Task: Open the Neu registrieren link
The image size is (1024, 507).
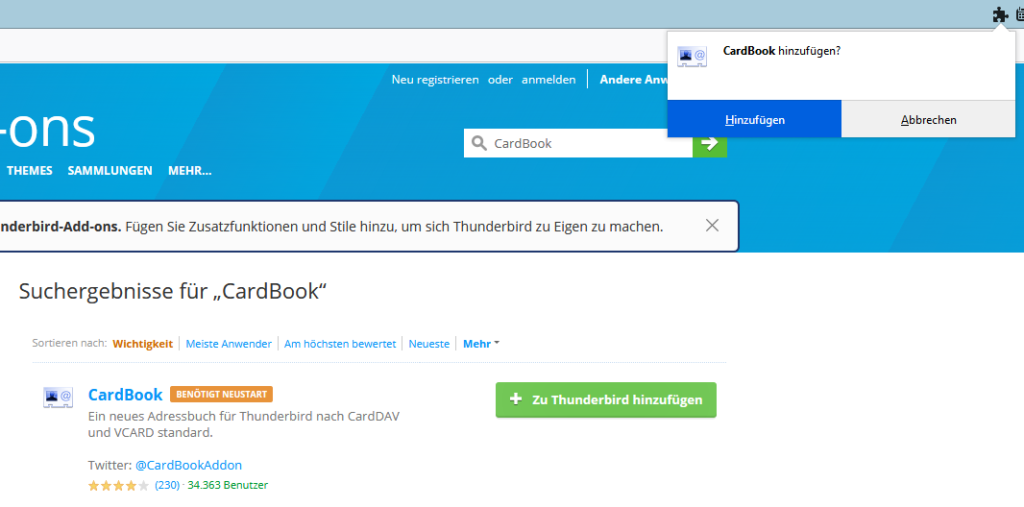Action: 435,80
